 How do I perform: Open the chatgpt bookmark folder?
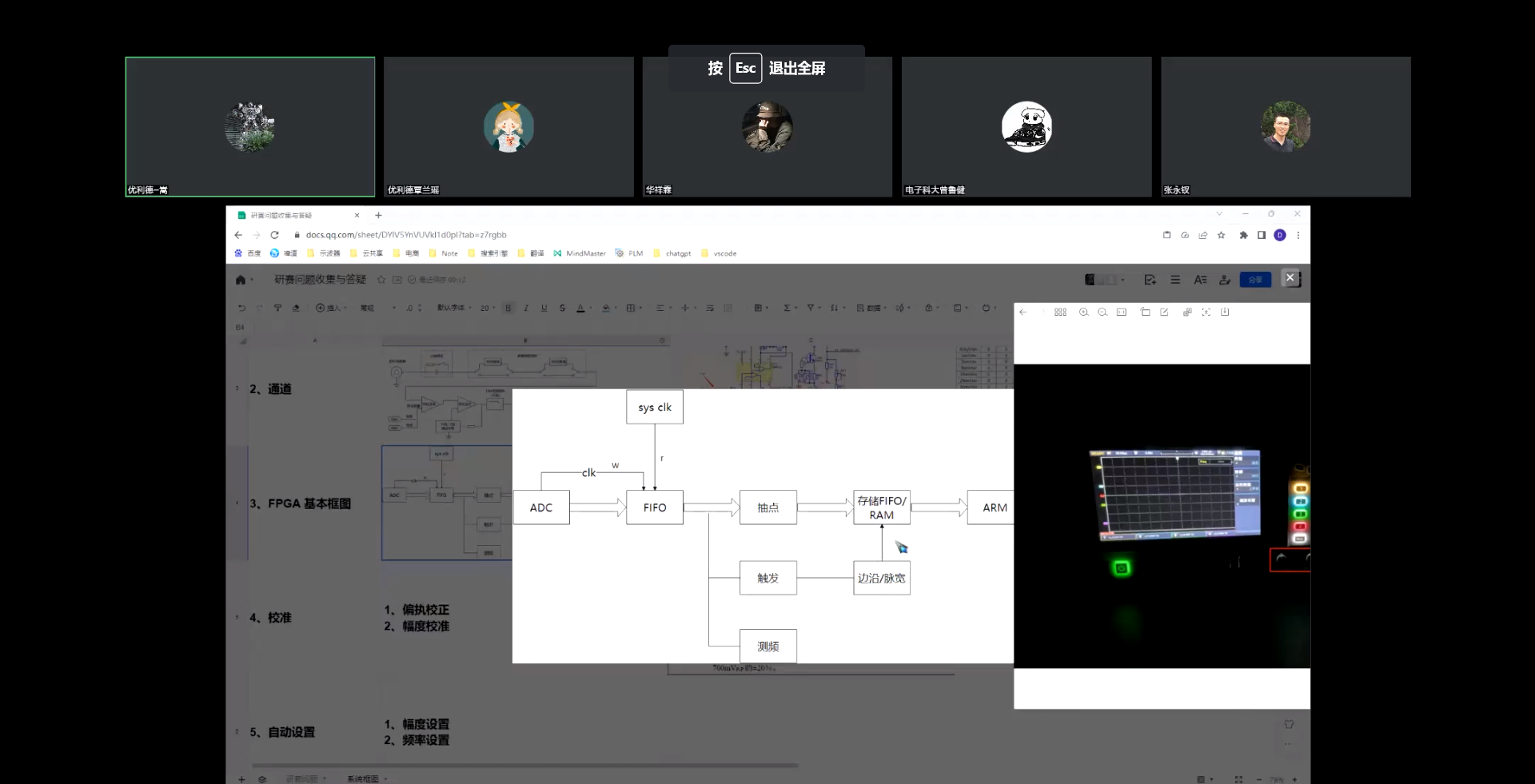672,253
